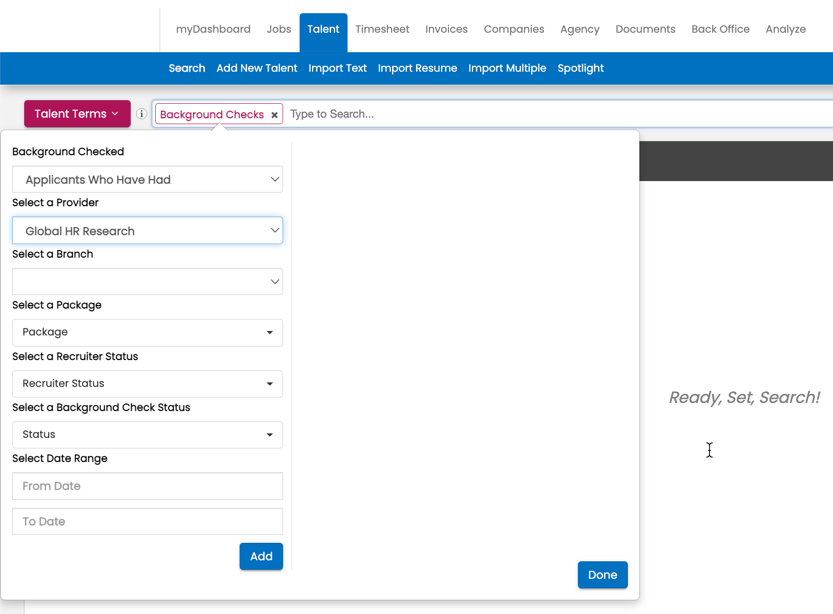Open the Talent Terms dropdown button

[77, 114]
